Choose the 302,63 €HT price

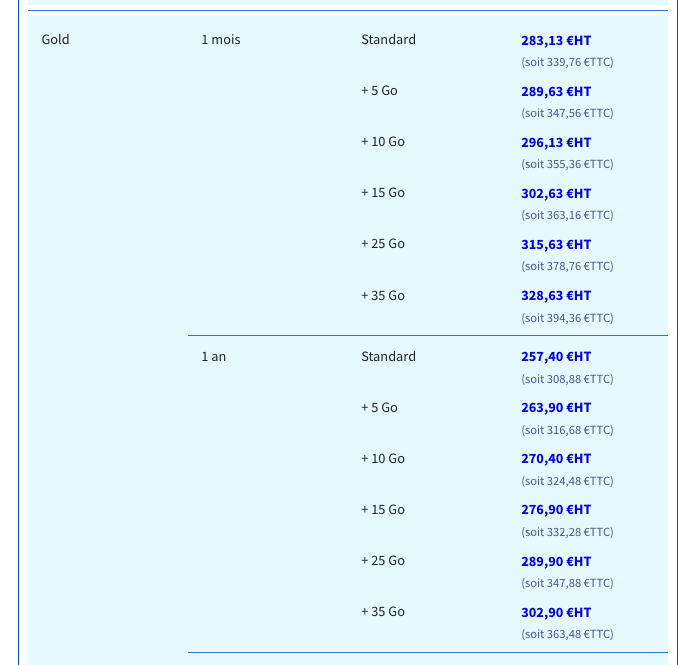(x=555, y=194)
